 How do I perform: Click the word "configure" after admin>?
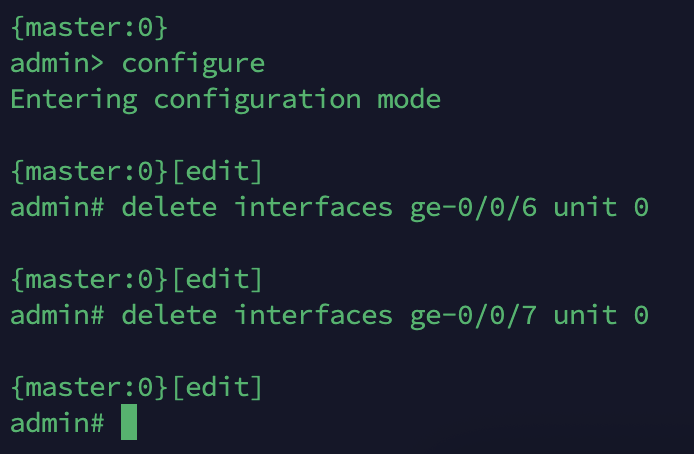(x=193, y=64)
